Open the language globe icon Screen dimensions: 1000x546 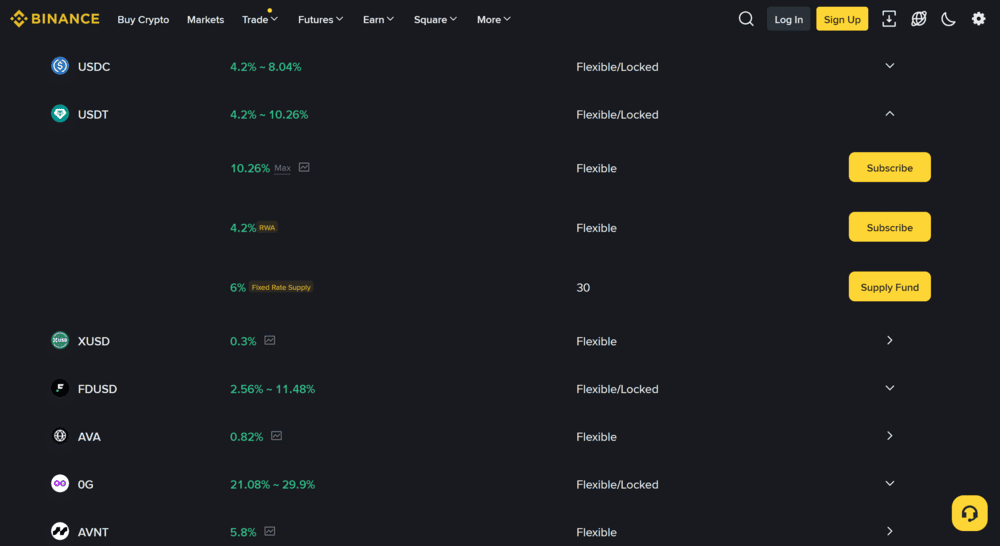[x=918, y=19]
